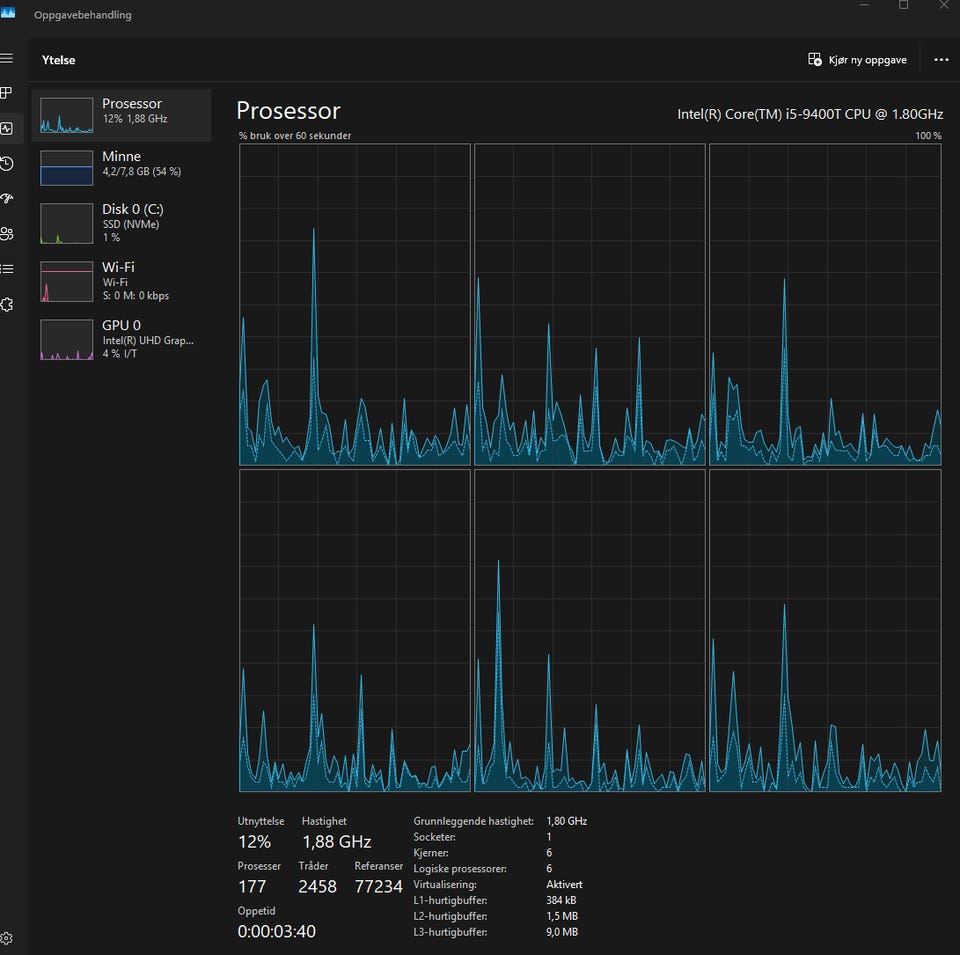960x955 pixels.
Task: Click the Tråder count 2458
Action: pyautogui.click(x=317, y=886)
